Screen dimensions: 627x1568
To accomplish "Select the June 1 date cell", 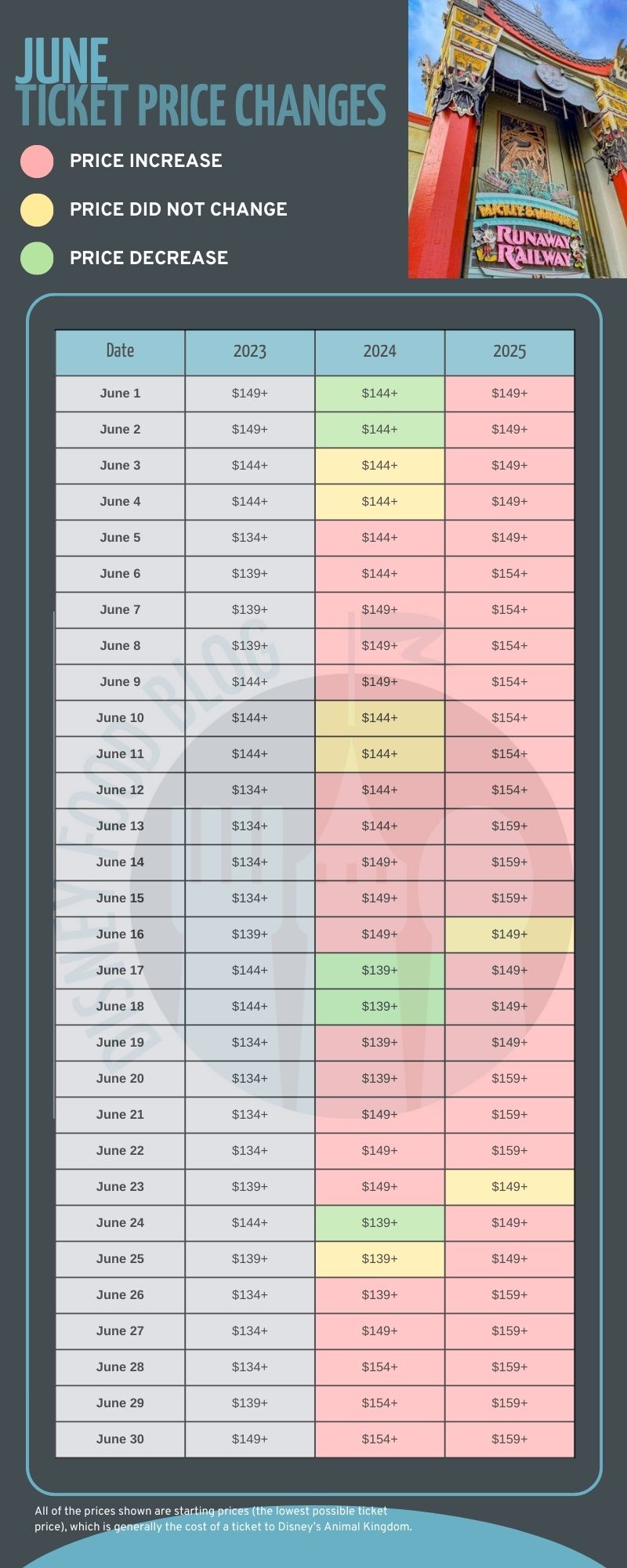I will 120,394.
